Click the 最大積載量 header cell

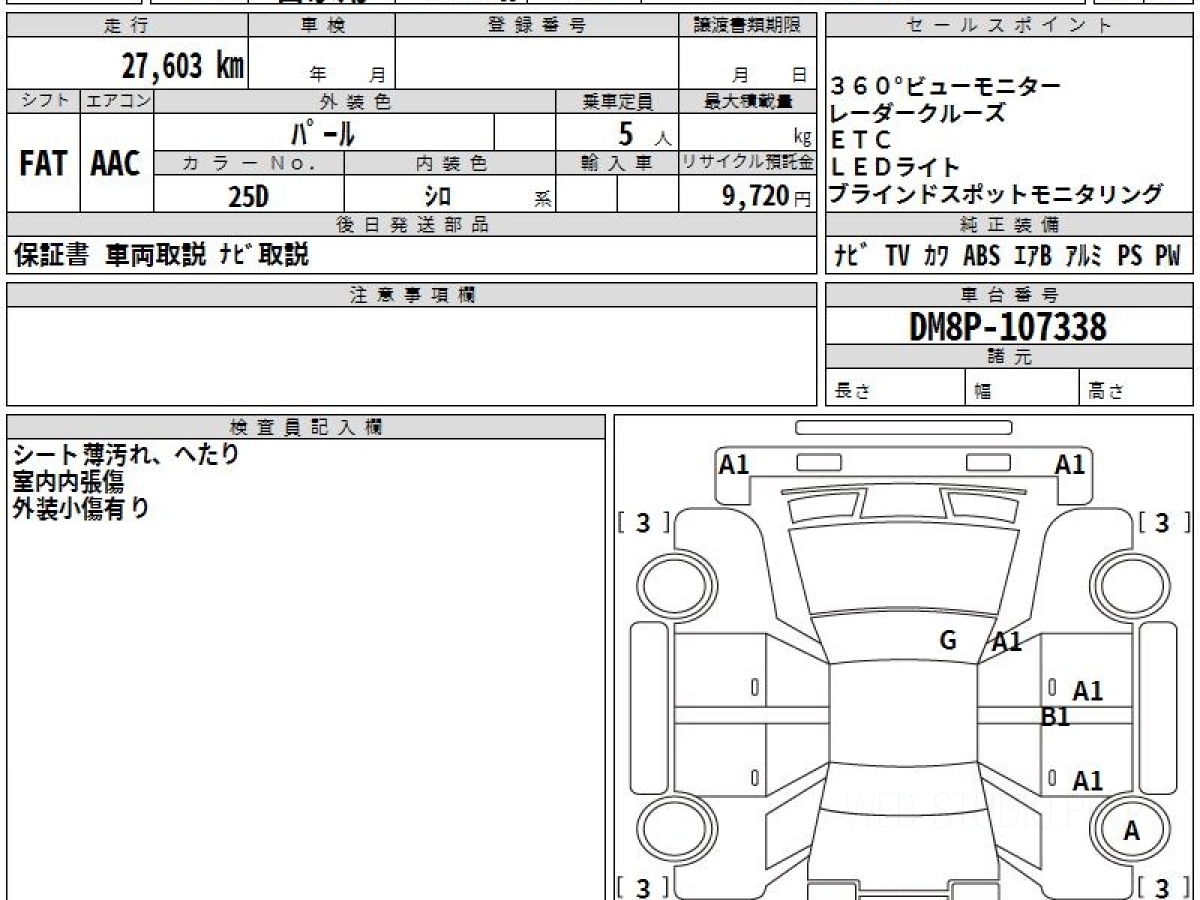tap(748, 101)
